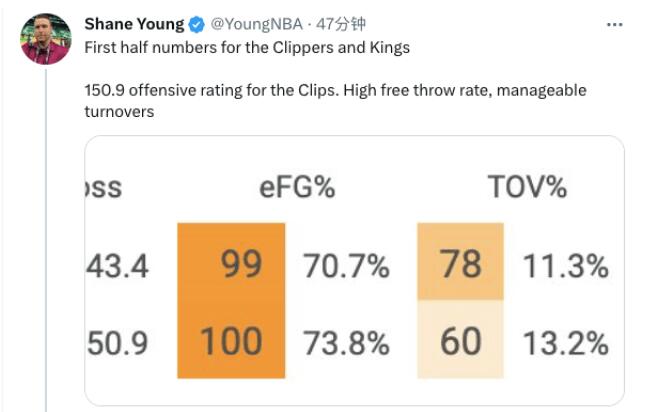Screen dimensions: 655x412
Task: Click the Shane Young display name
Action: [135, 24]
